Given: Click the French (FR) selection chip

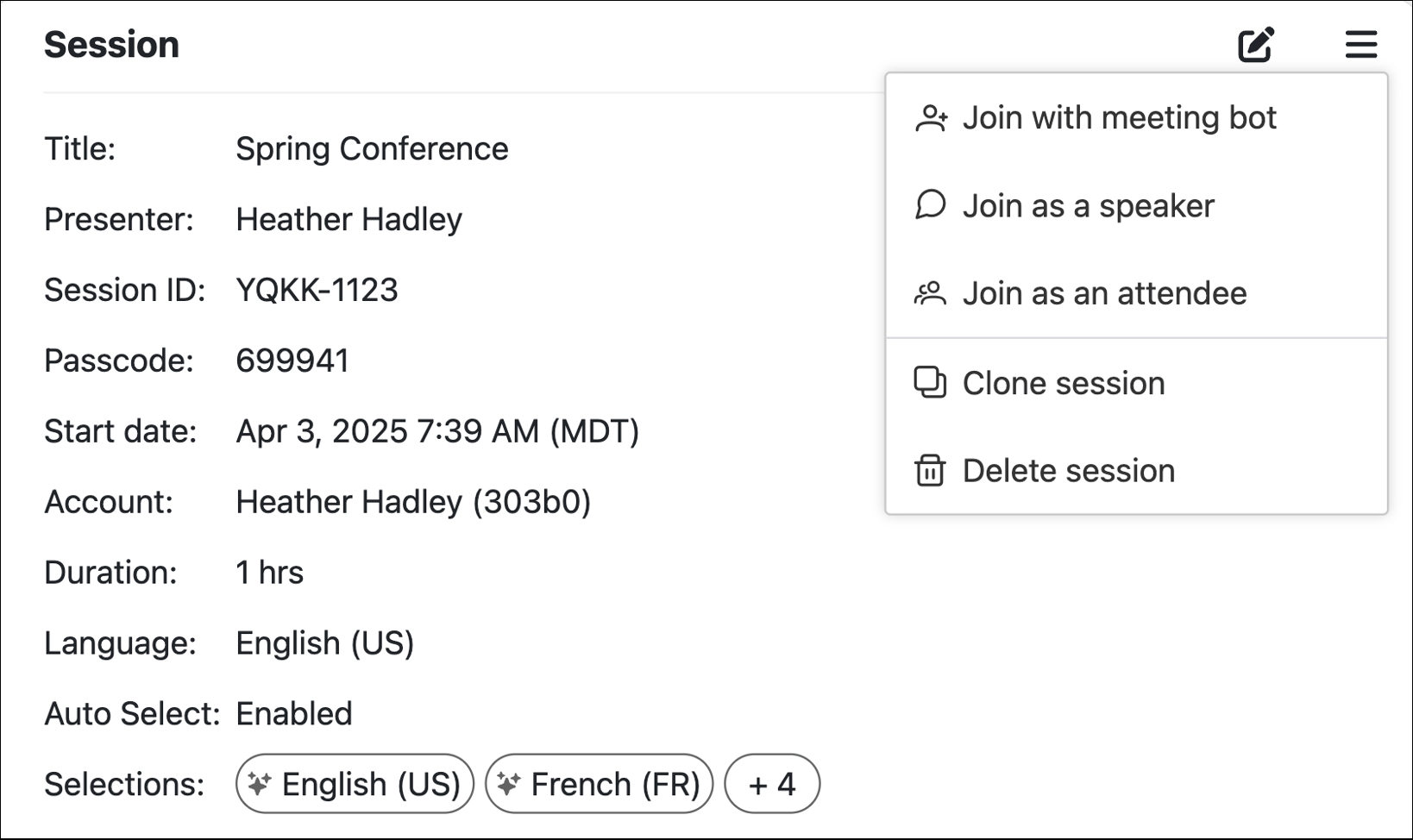Looking at the screenshot, I should tap(599, 784).
